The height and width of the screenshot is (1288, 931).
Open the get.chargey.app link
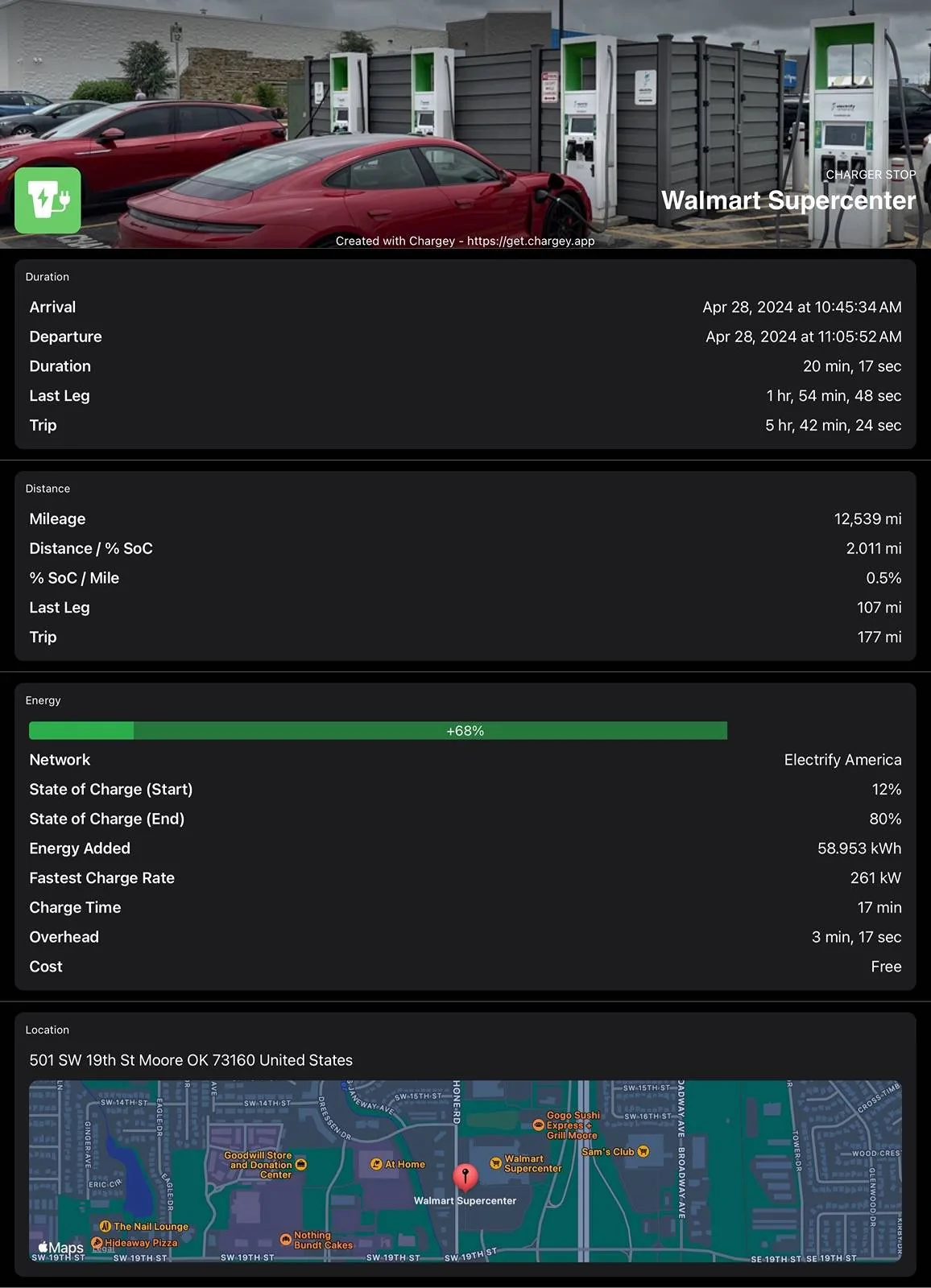click(531, 241)
